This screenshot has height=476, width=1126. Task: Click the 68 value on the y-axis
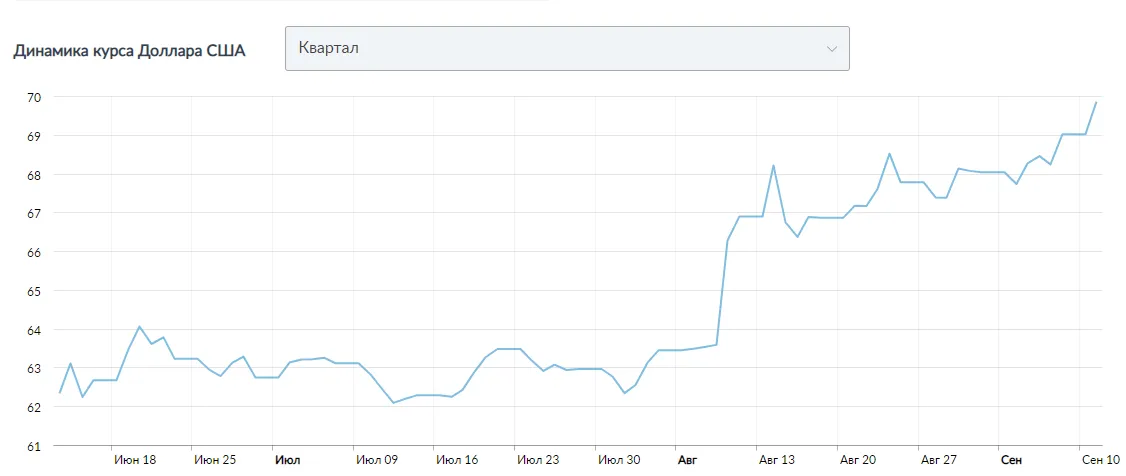pos(34,174)
